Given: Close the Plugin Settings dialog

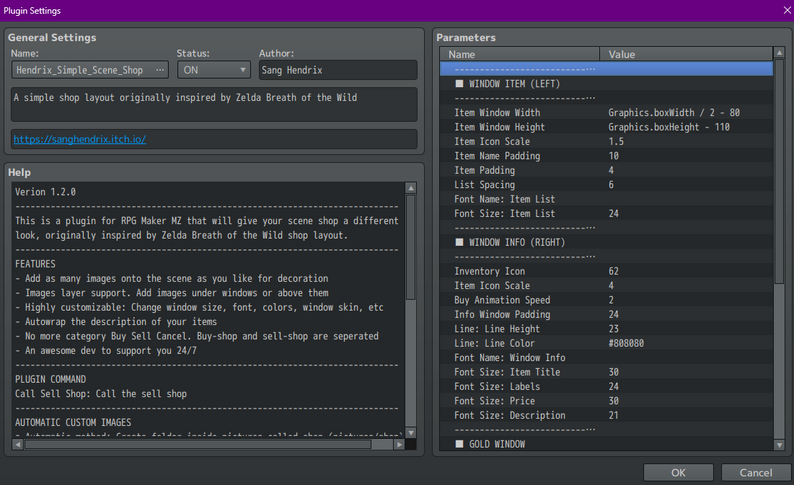Looking at the screenshot, I should coord(786,10).
